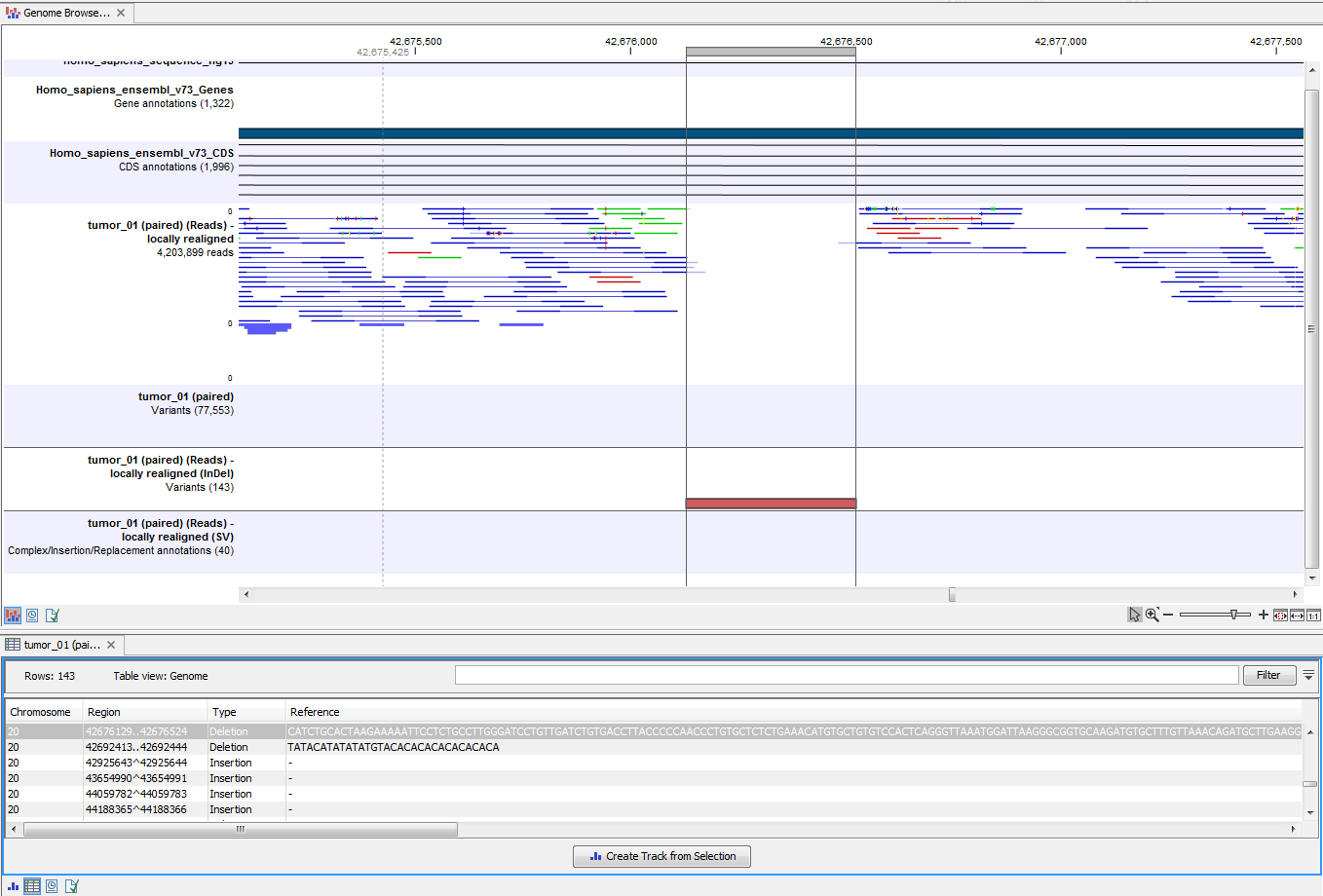Set view to 1:1 zoom icon
The width and height of the screenshot is (1323, 896).
1313,615
